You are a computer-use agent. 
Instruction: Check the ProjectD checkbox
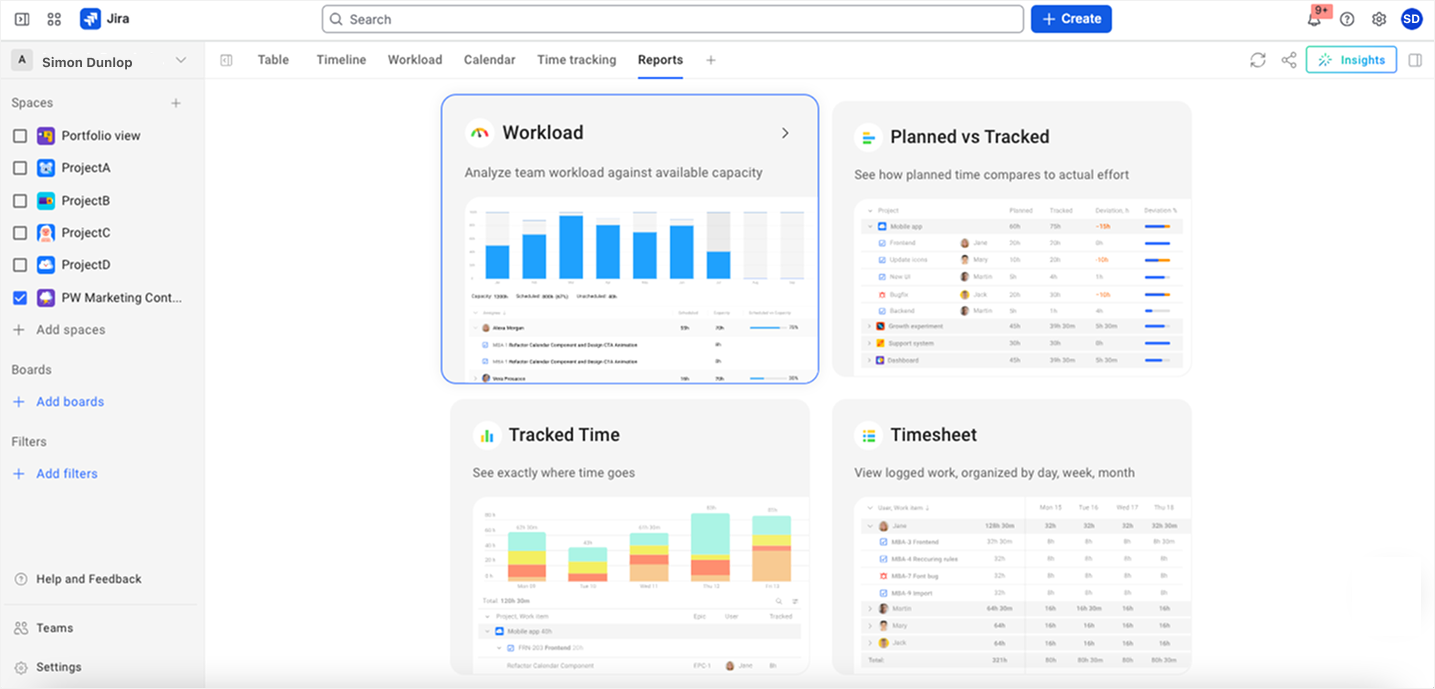(20, 265)
